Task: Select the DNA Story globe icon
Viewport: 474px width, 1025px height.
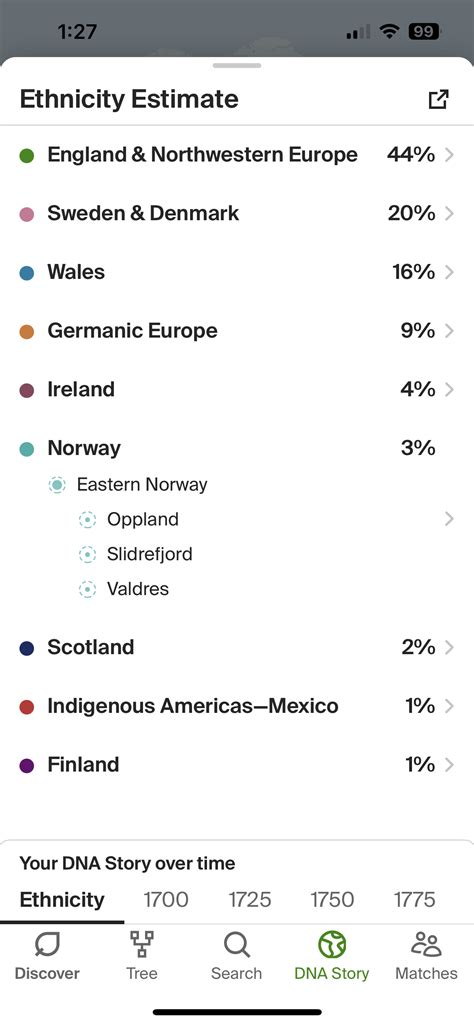Action: (x=331, y=945)
